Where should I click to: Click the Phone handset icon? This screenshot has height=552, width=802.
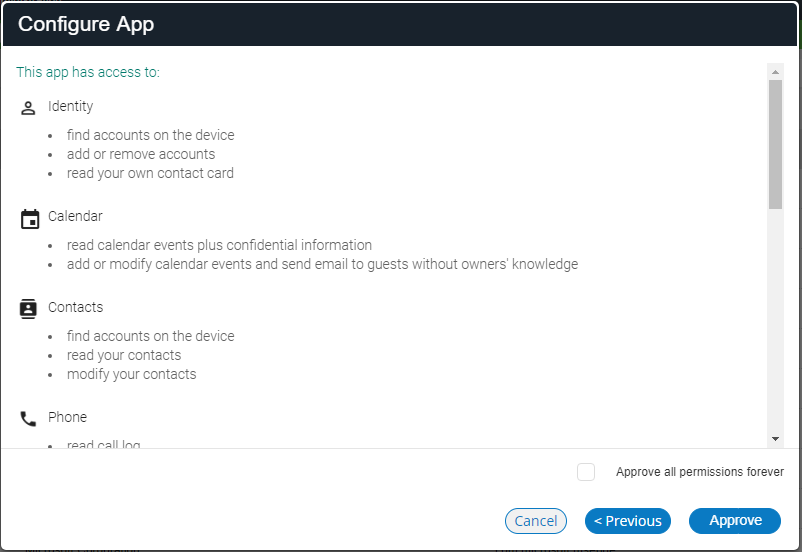click(x=28, y=419)
